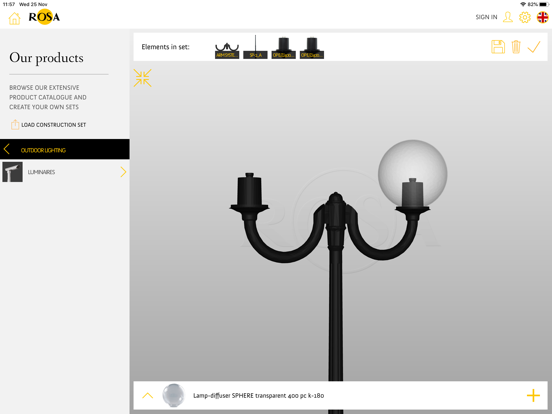Open the SIGN IN link
Screen dimensions: 552x414
[x=486, y=17]
